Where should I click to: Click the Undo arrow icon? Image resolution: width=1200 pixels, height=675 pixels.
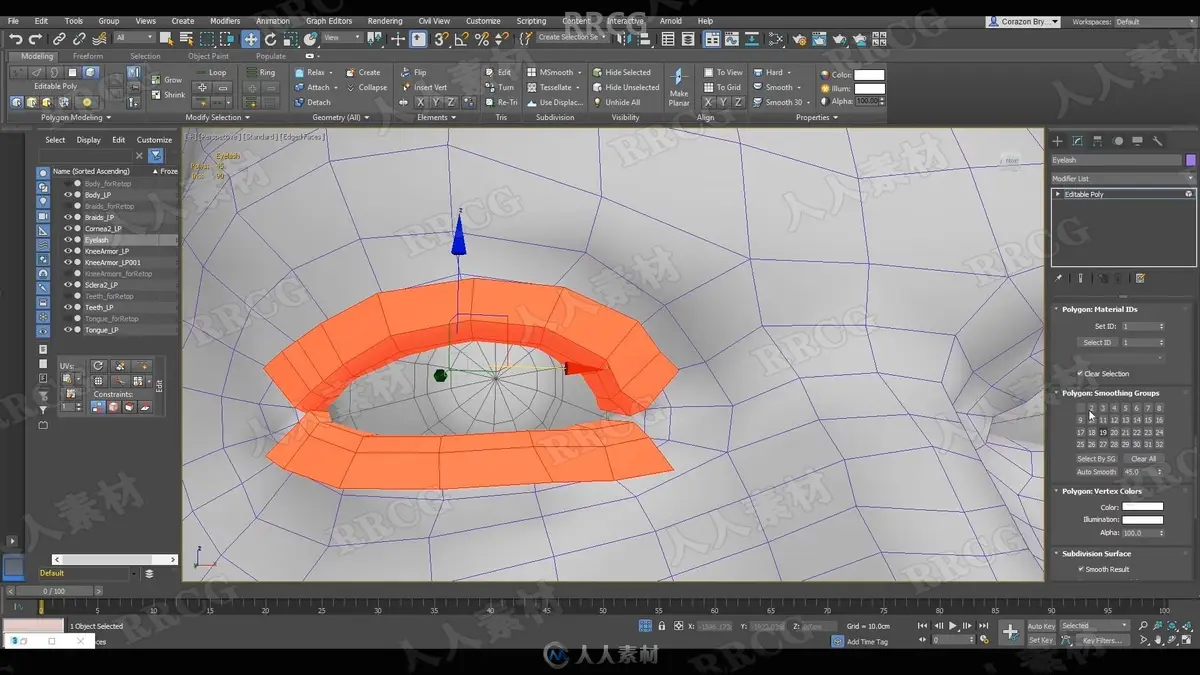[x=16, y=39]
